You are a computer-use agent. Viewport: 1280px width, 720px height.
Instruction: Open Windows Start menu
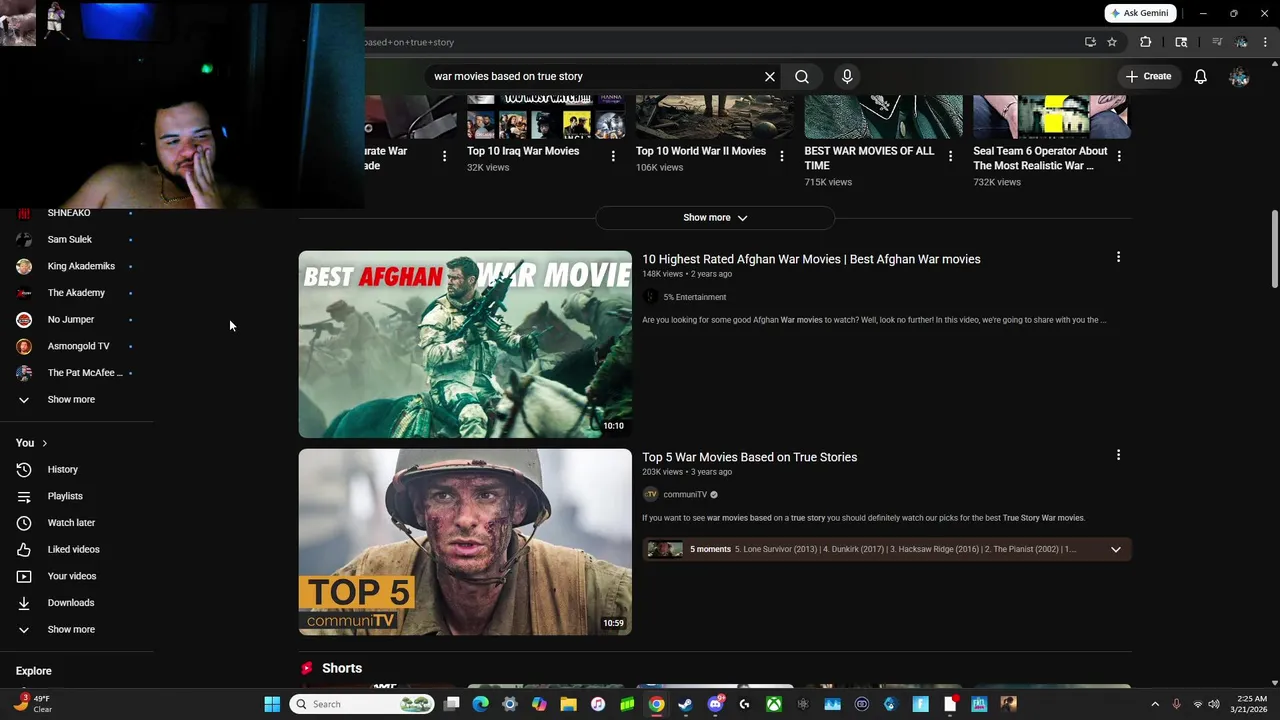[272, 704]
